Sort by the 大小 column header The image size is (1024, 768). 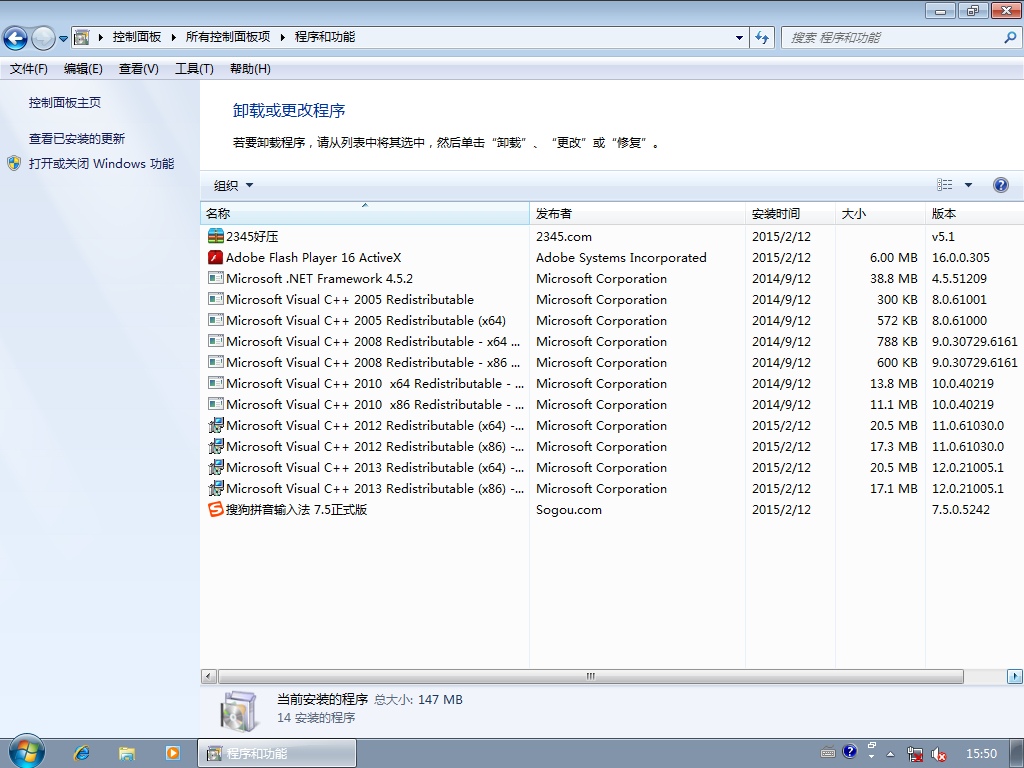click(x=880, y=214)
